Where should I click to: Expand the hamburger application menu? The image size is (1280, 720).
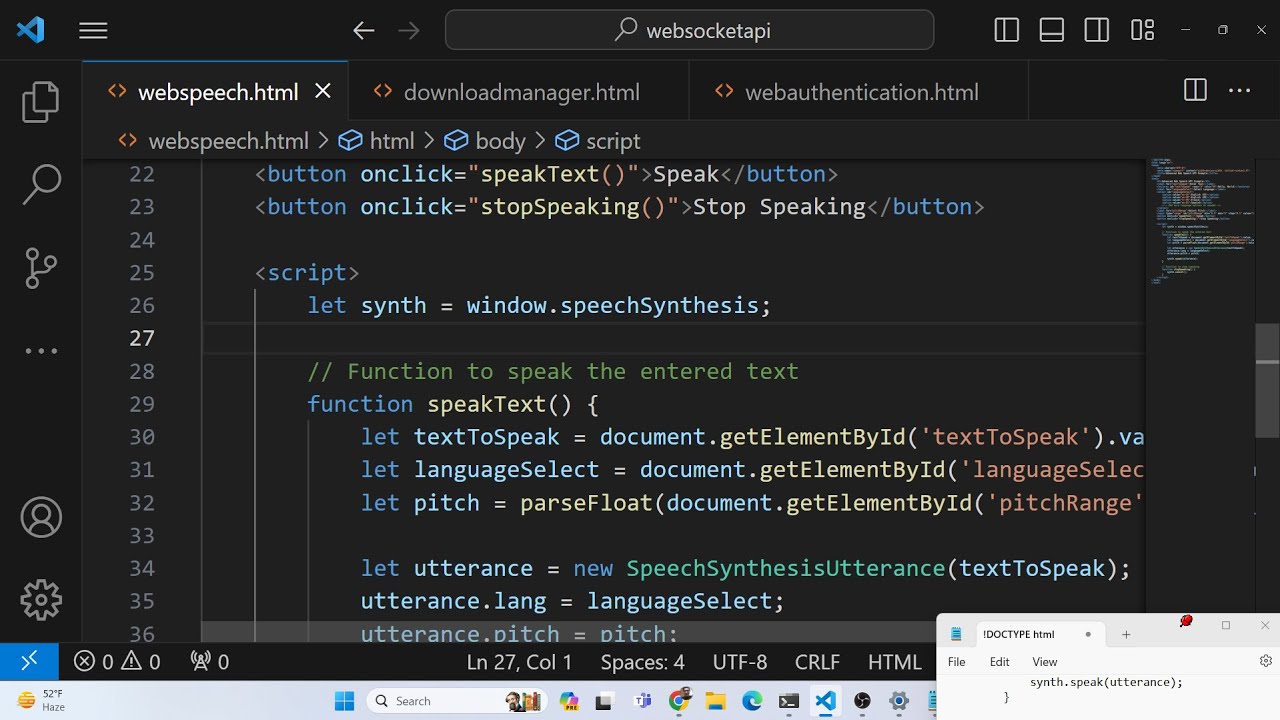coord(93,31)
